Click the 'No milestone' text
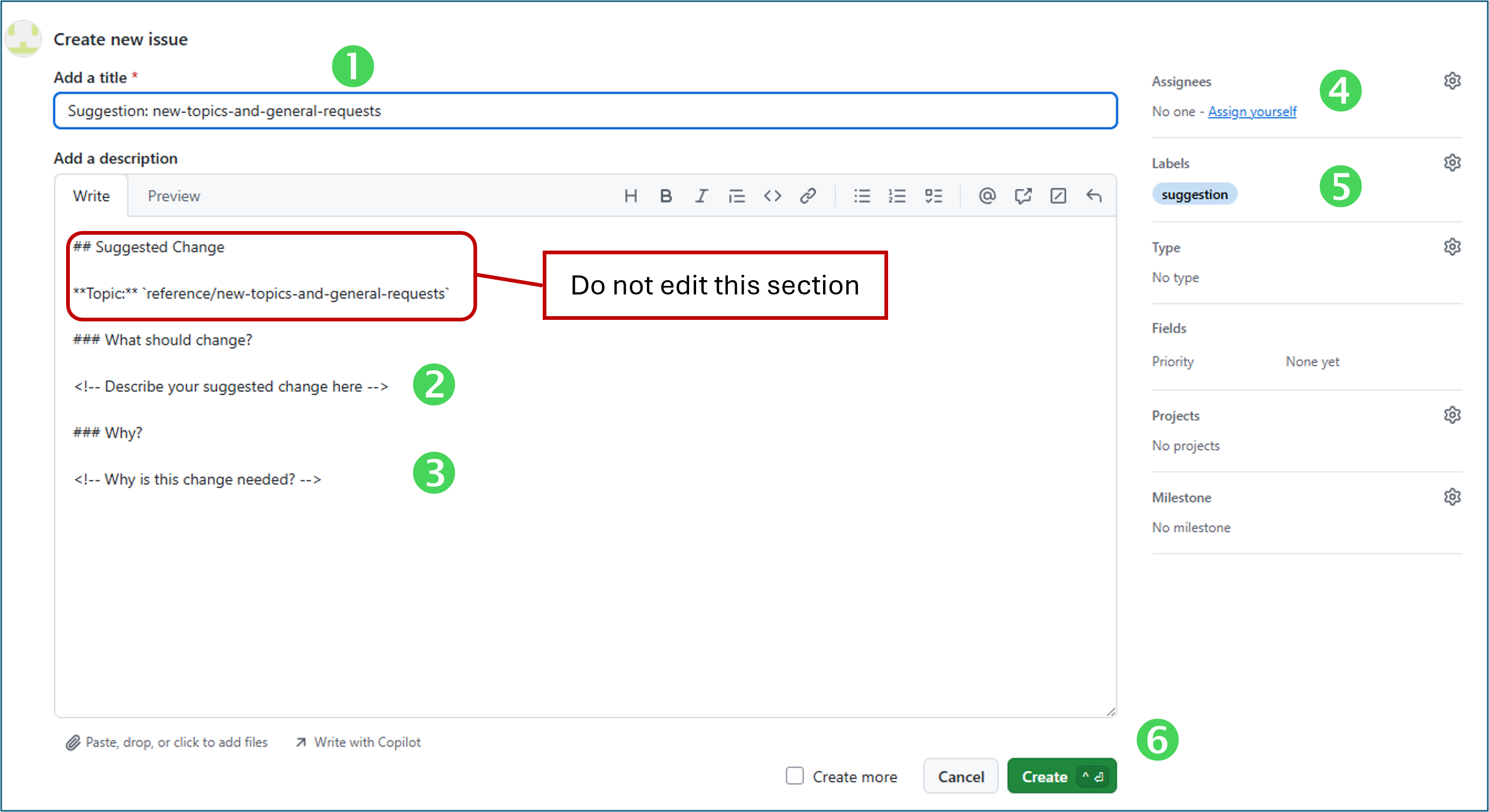The height and width of the screenshot is (812, 1489). pyautogui.click(x=1191, y=528)
